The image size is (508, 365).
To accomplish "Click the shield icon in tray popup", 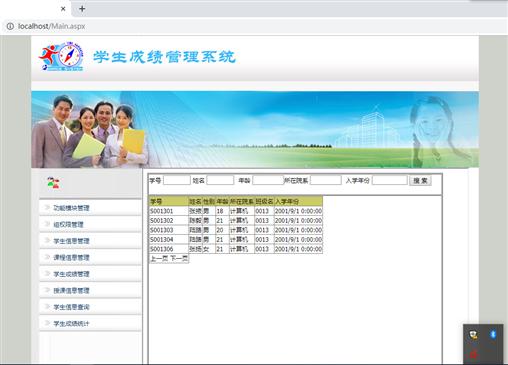I will point(473,334).
